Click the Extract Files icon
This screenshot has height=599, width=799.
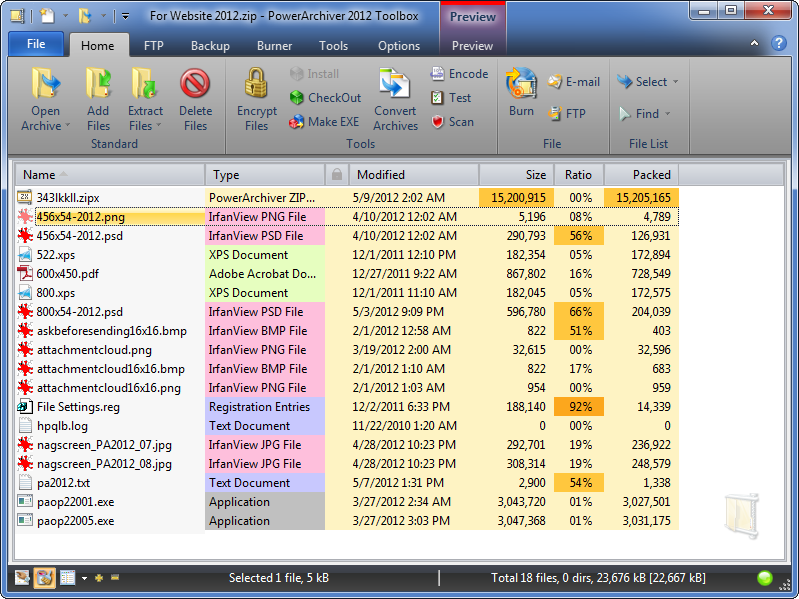pos(145,83)
